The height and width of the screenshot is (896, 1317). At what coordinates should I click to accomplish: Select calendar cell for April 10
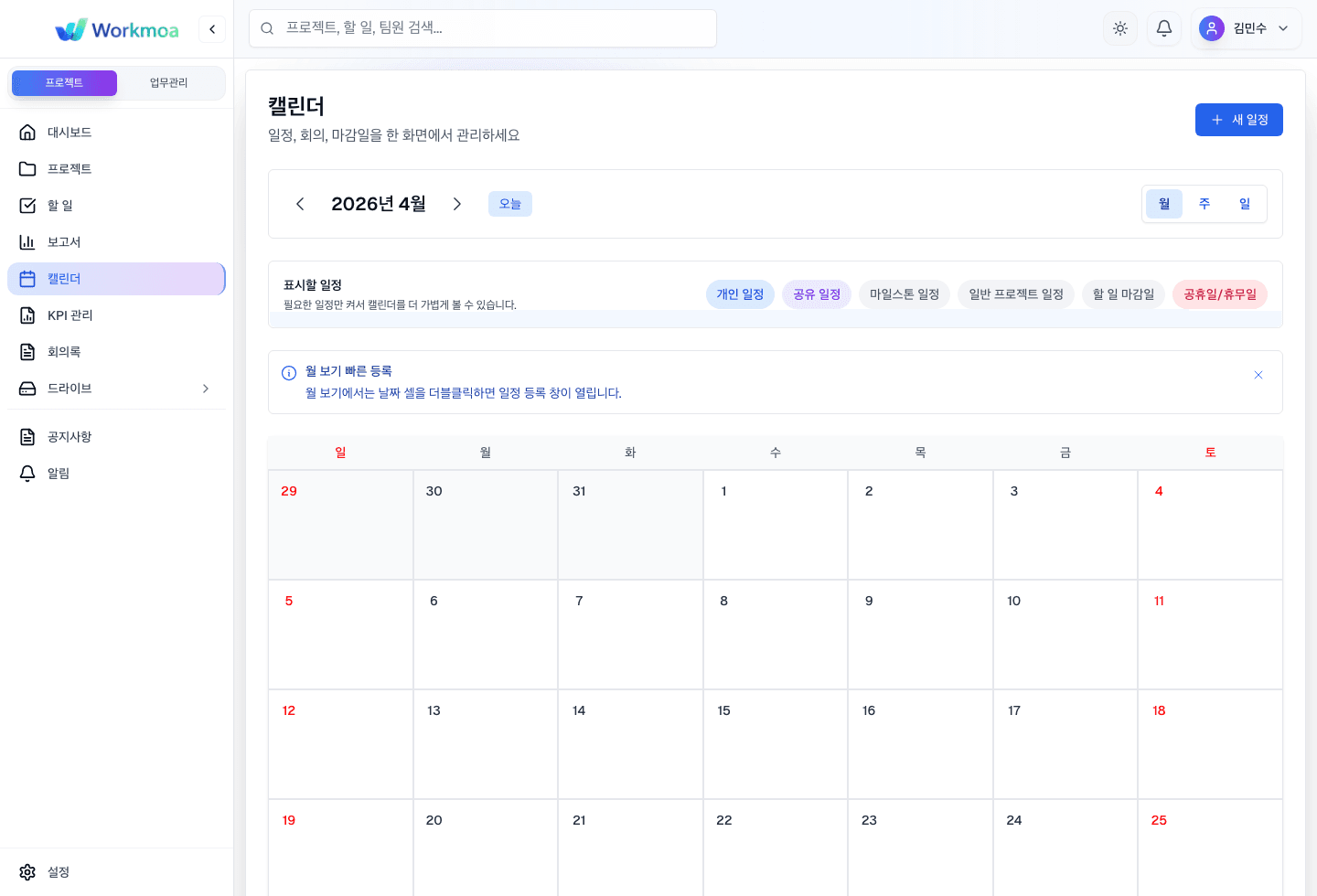pos(1065,635)
